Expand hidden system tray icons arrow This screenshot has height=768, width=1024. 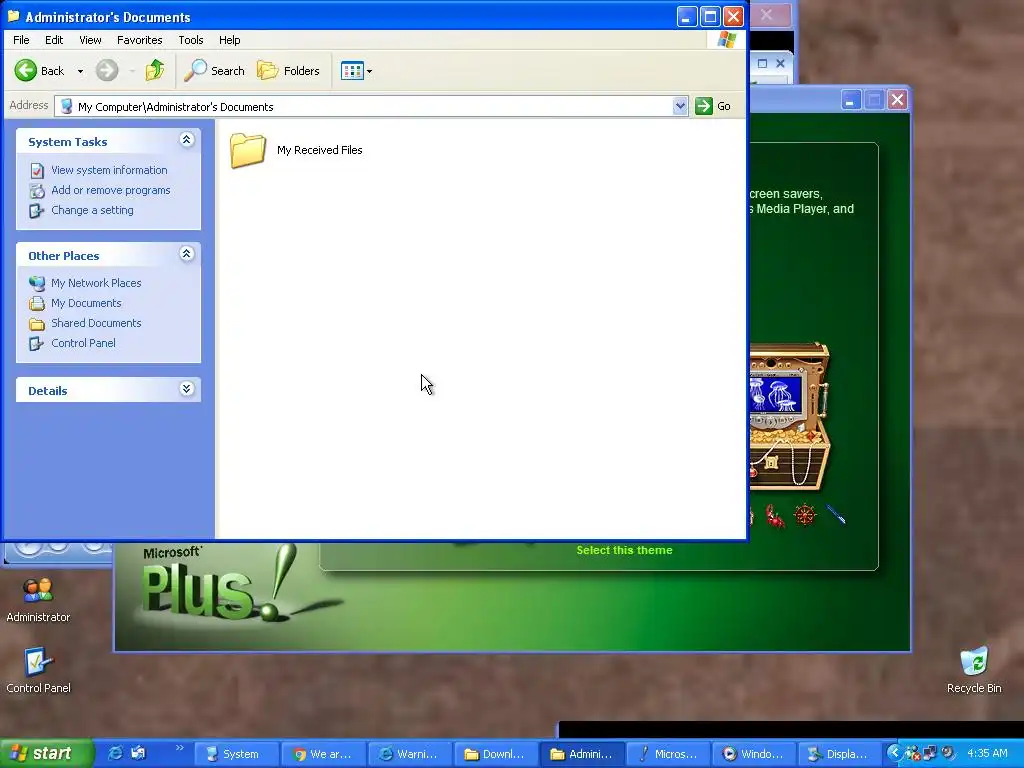click(x=894, y=753)
